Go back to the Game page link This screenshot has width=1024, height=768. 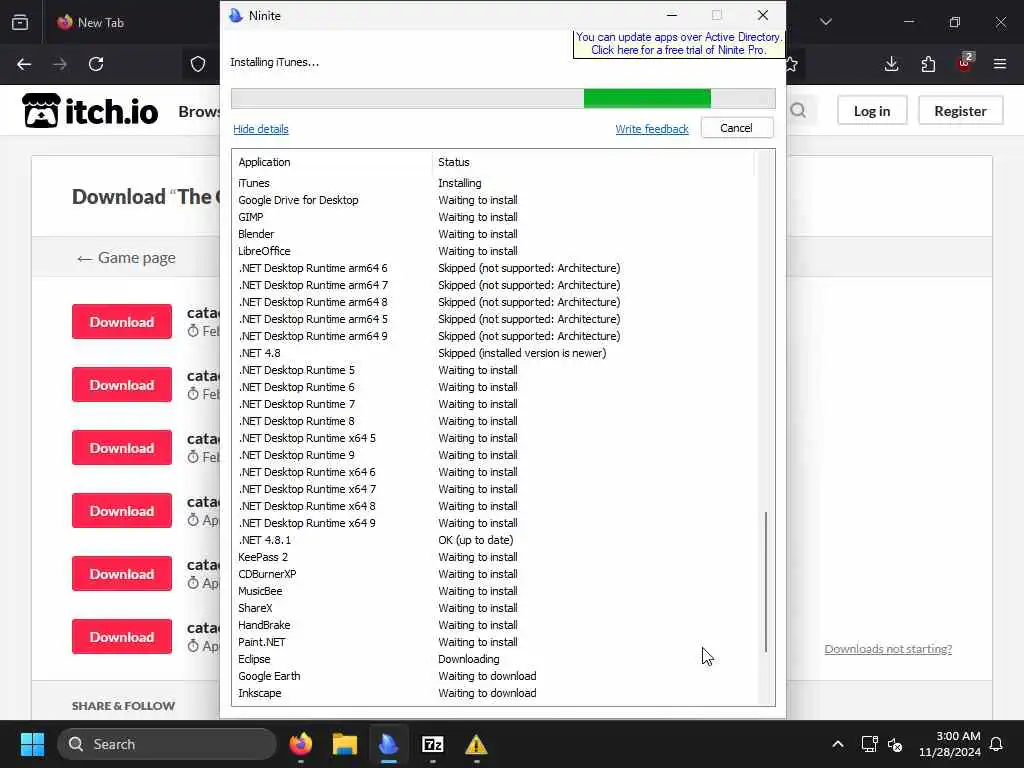pos(126,258)
